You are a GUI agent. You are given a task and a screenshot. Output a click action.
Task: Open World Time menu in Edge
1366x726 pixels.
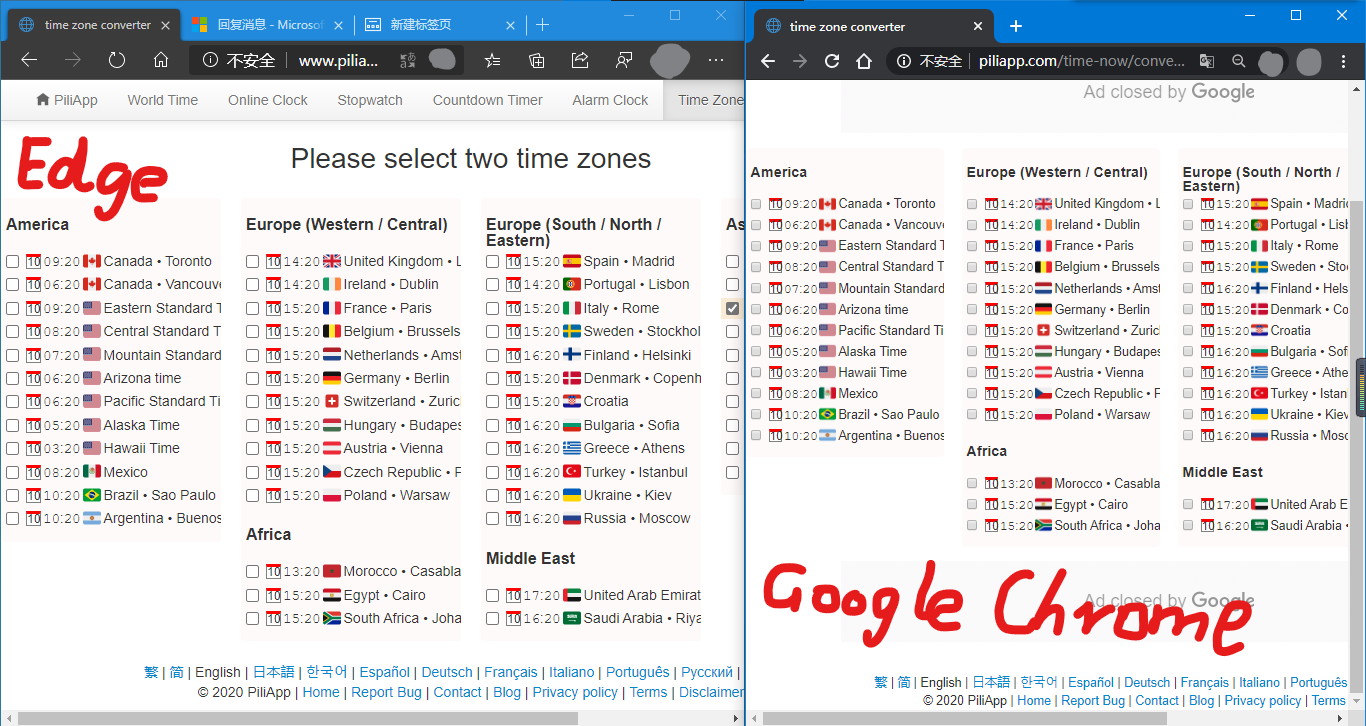coord(163,100)
